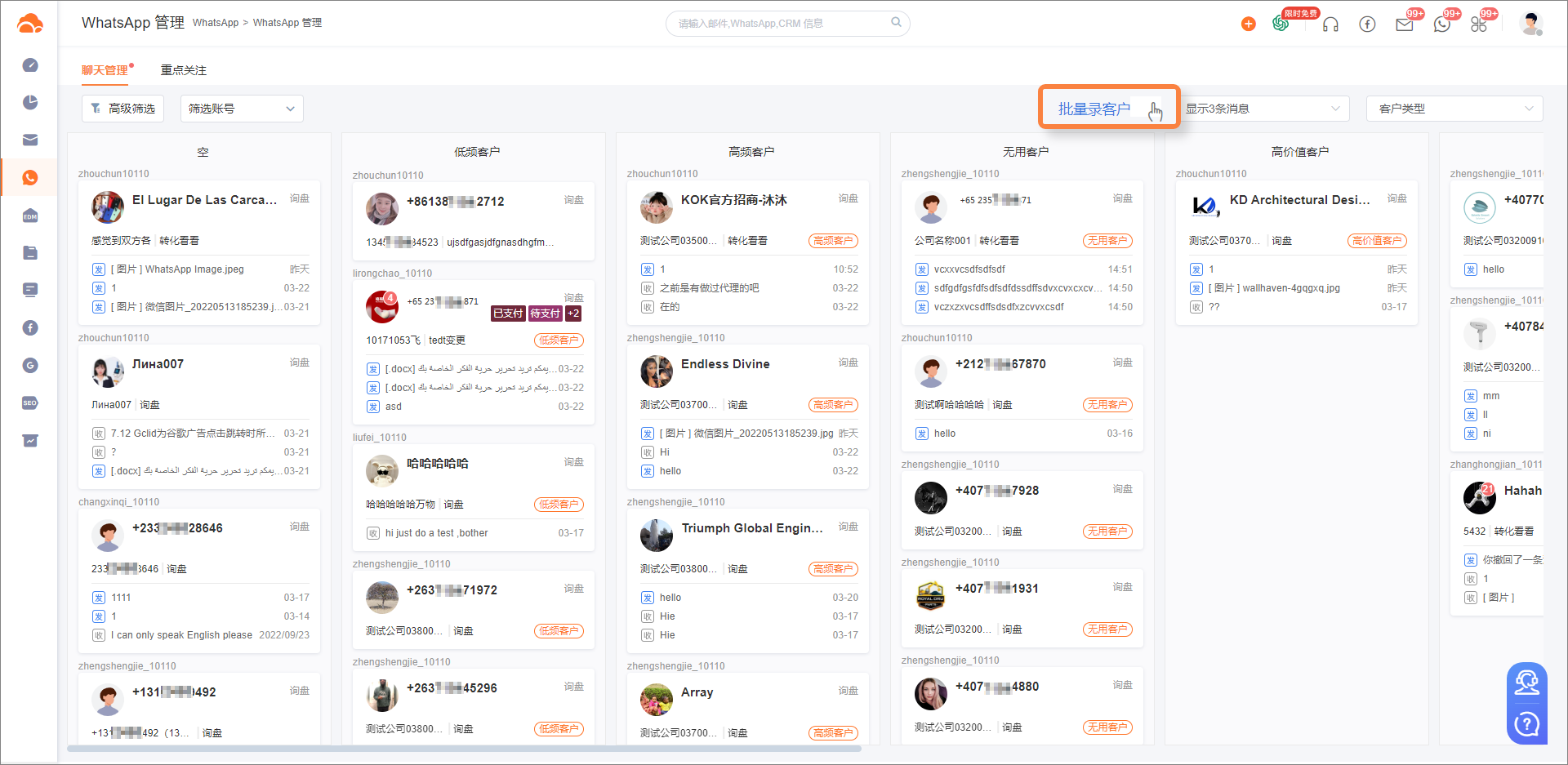Viewport: 1568px width, 765px height.
Task: Click the orange plus add icon
Action: [x=1248, y=24]
